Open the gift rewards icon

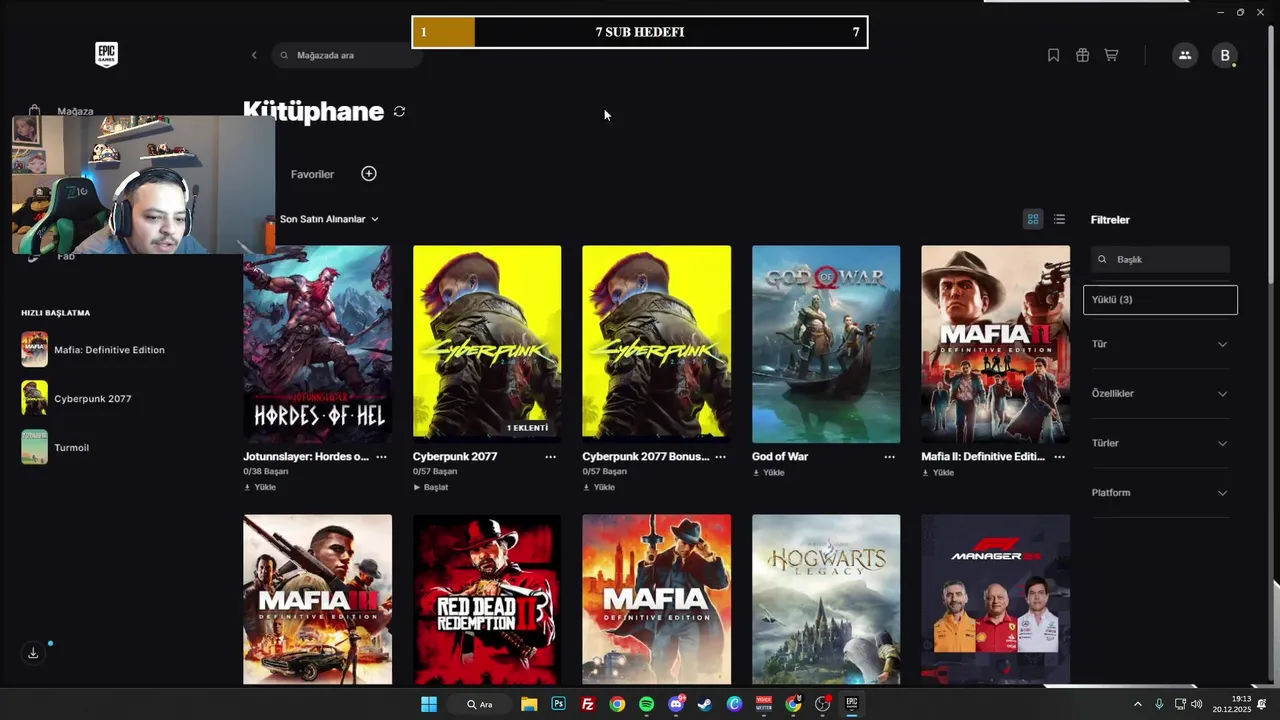click(1082, 55)
